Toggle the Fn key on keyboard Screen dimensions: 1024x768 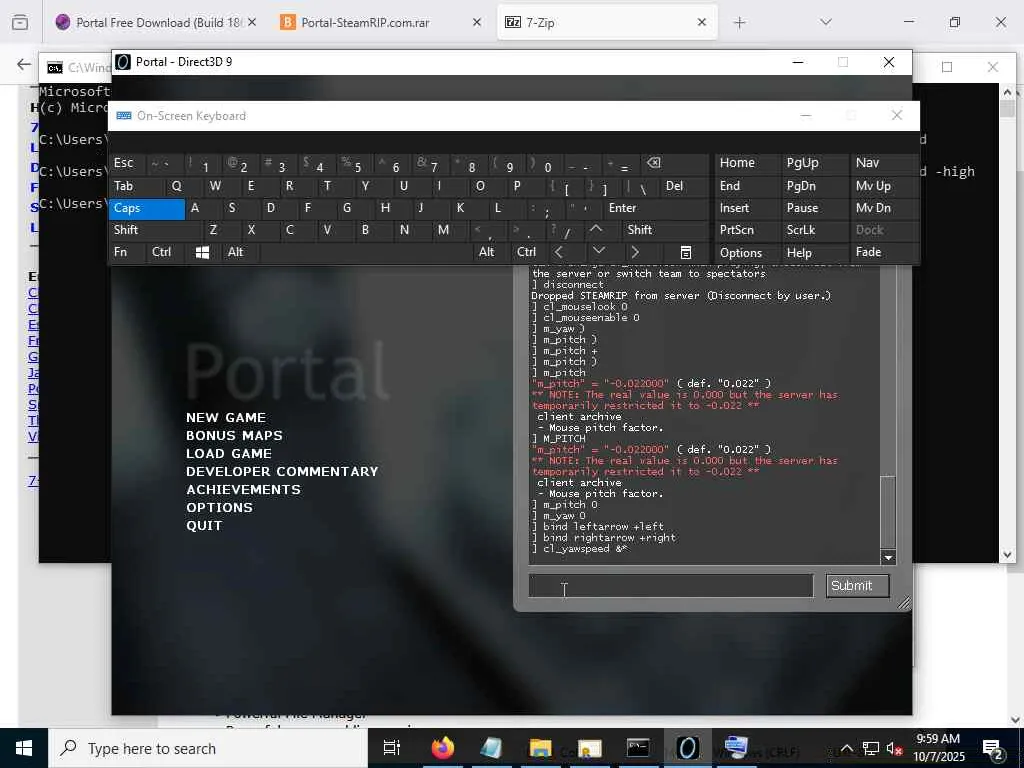[x=127, y=252]
